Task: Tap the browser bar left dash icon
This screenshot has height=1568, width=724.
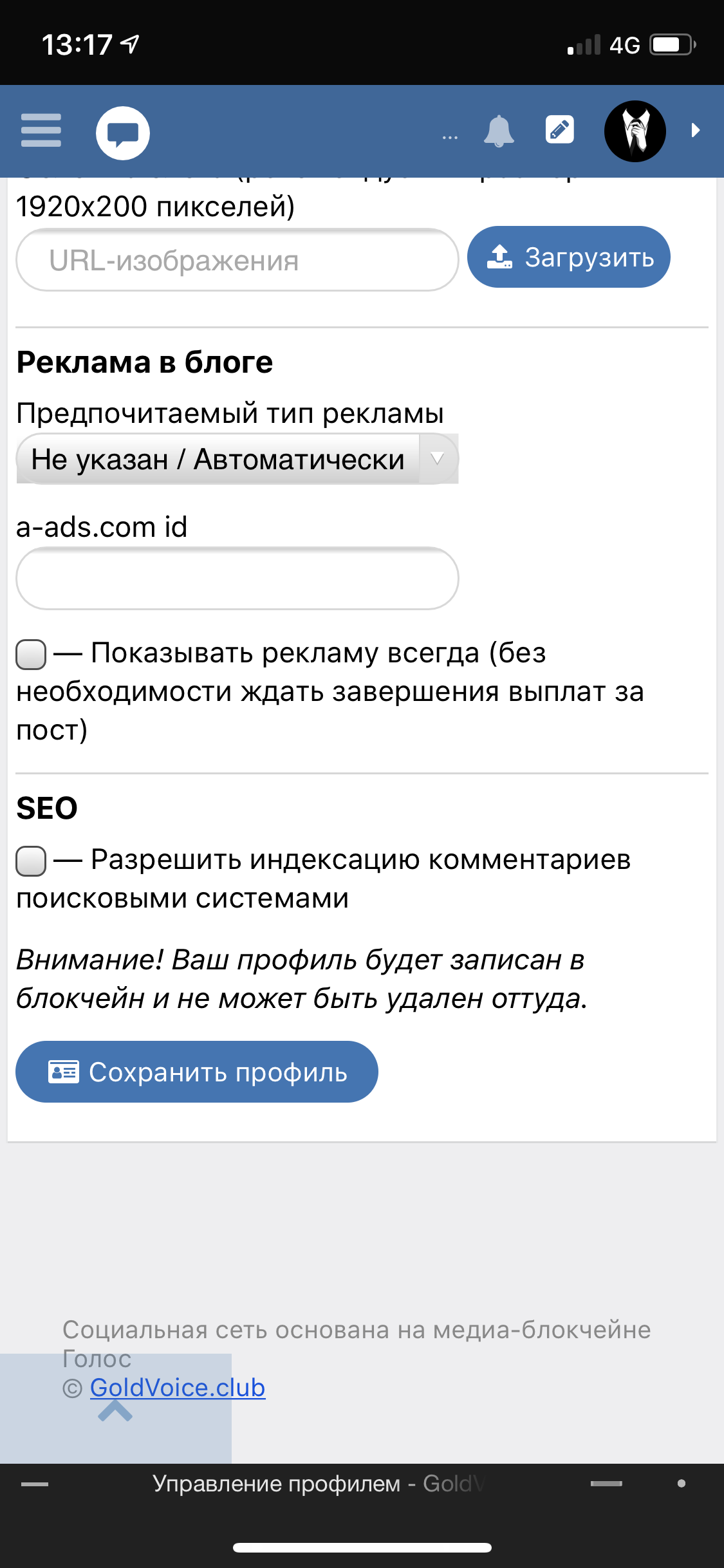Action: click(35, 1484)
